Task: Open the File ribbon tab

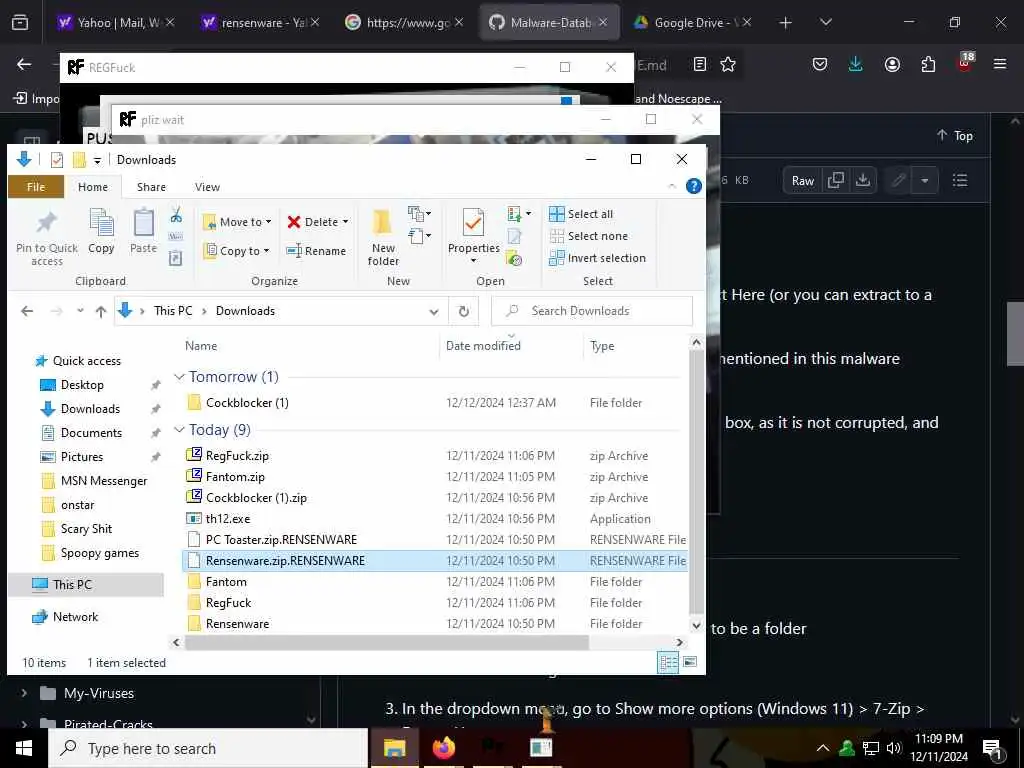Action: point(36,187)
